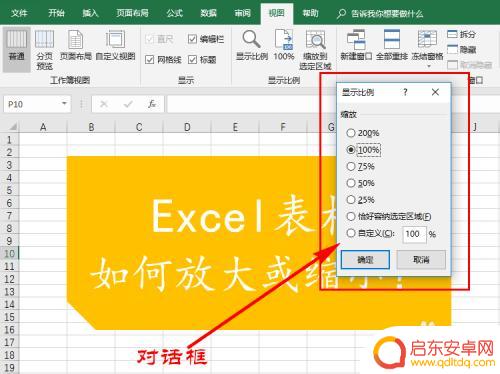Select the 100% zoom radio option

(351, 150)
